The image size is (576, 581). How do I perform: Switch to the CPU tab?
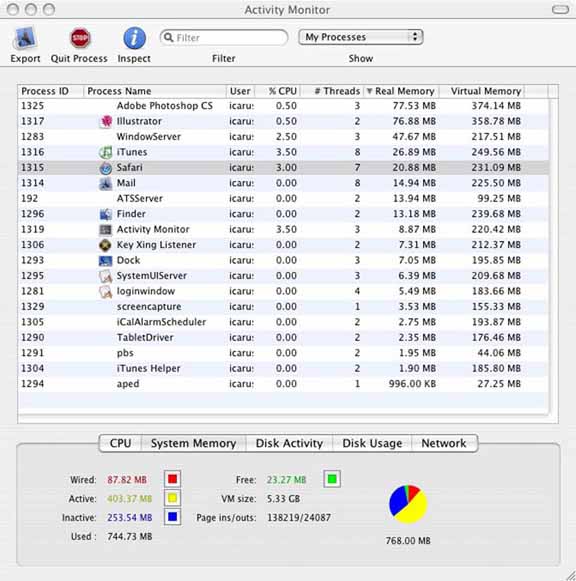pyautogui.click(x=120, y=443)
